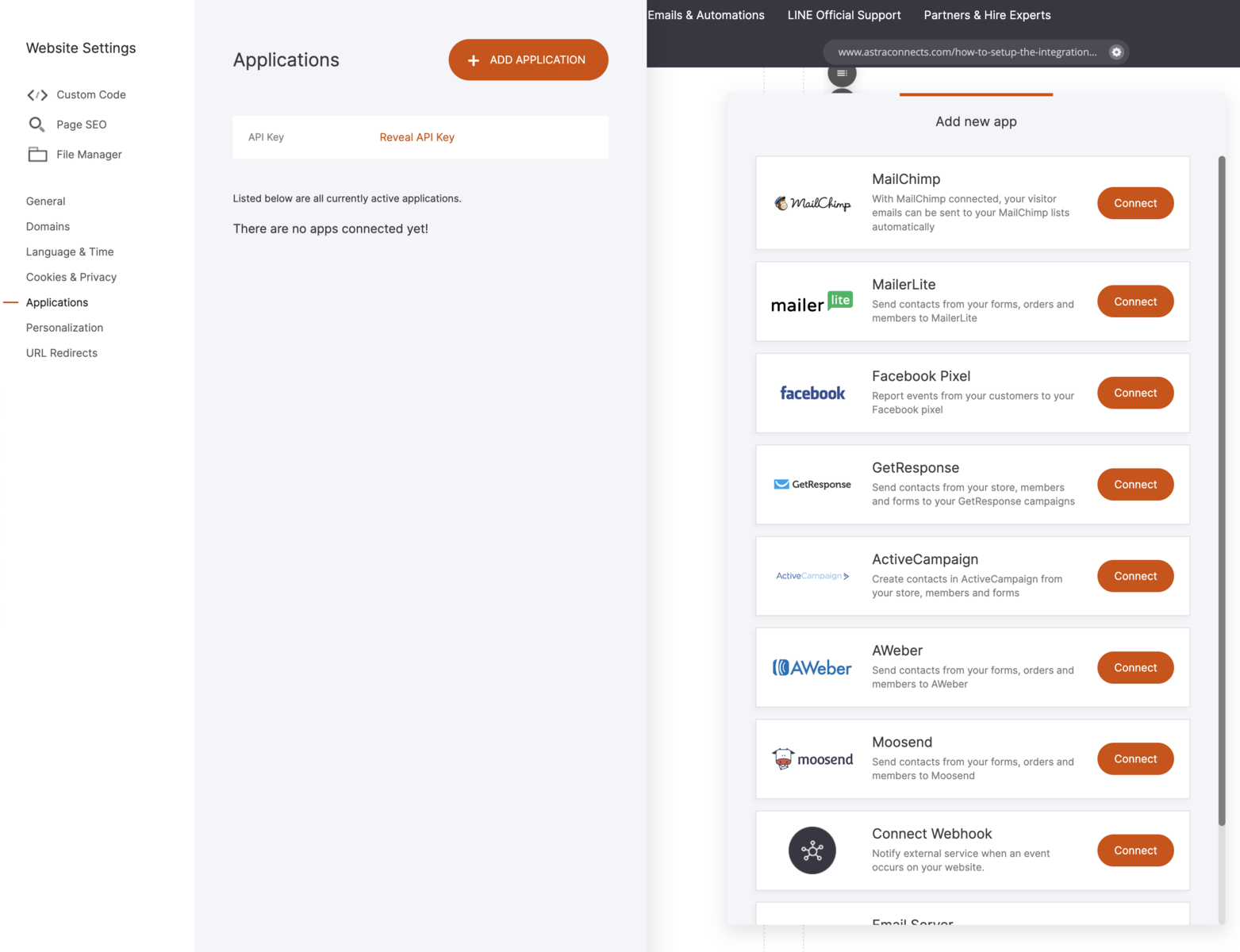The image size is (1240, 952).
Task: Open the File Manager folder icon
Action: pos(37,154)
